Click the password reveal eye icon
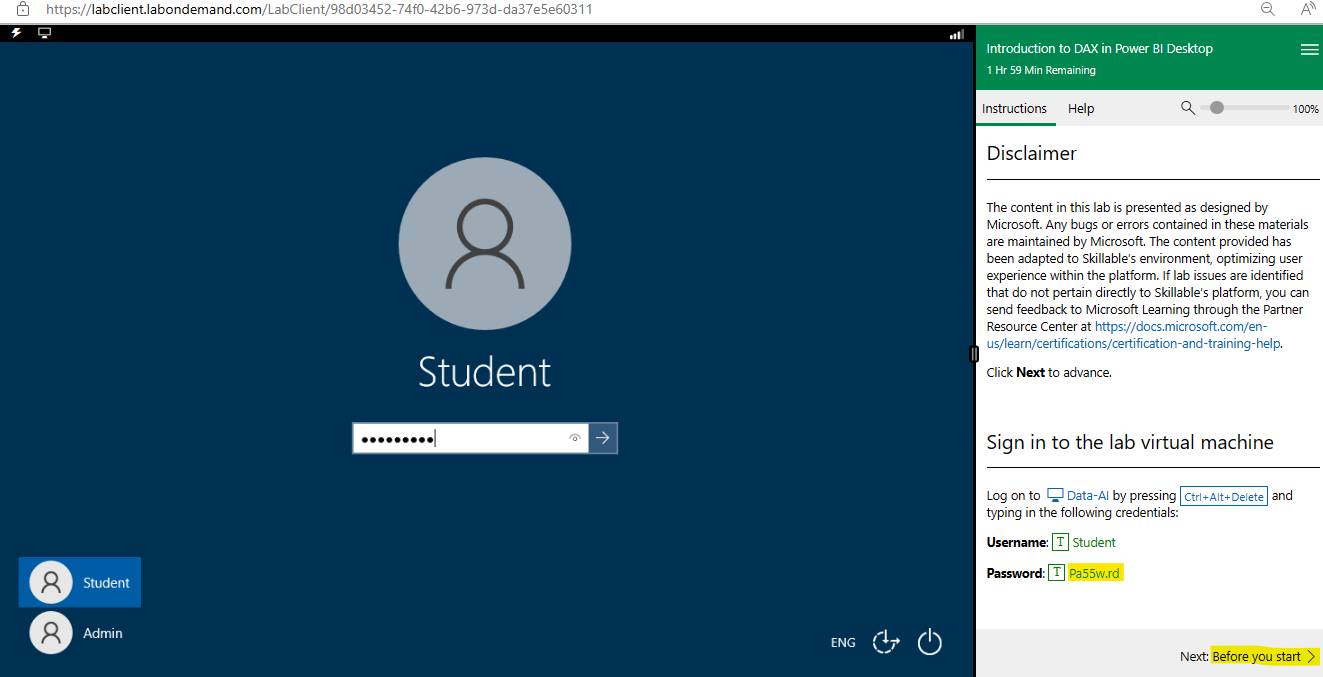The height and width of the screenshot is (677, 1323). [575, 438]
